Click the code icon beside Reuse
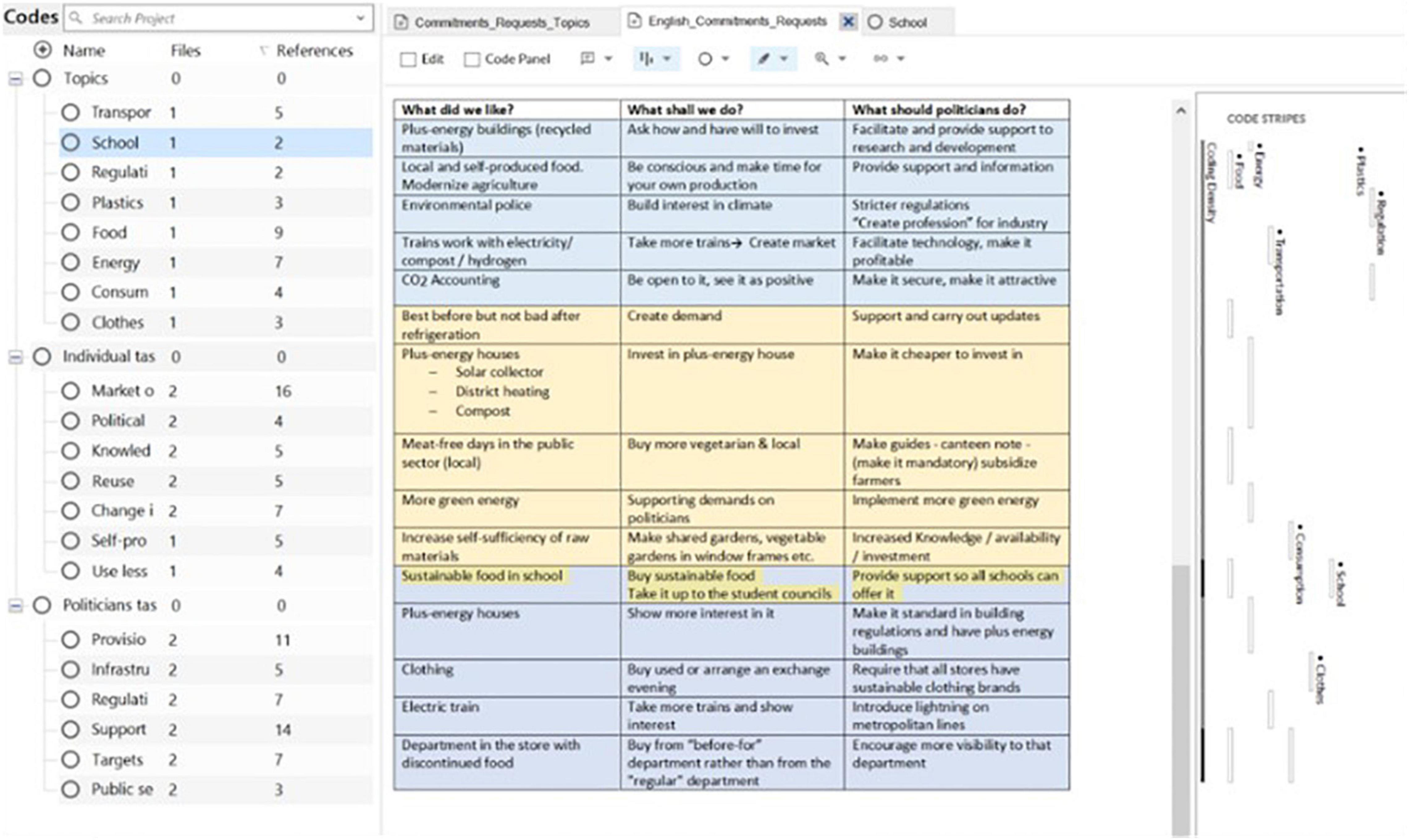Screen dimensions: 1409x840 [70, 481]
